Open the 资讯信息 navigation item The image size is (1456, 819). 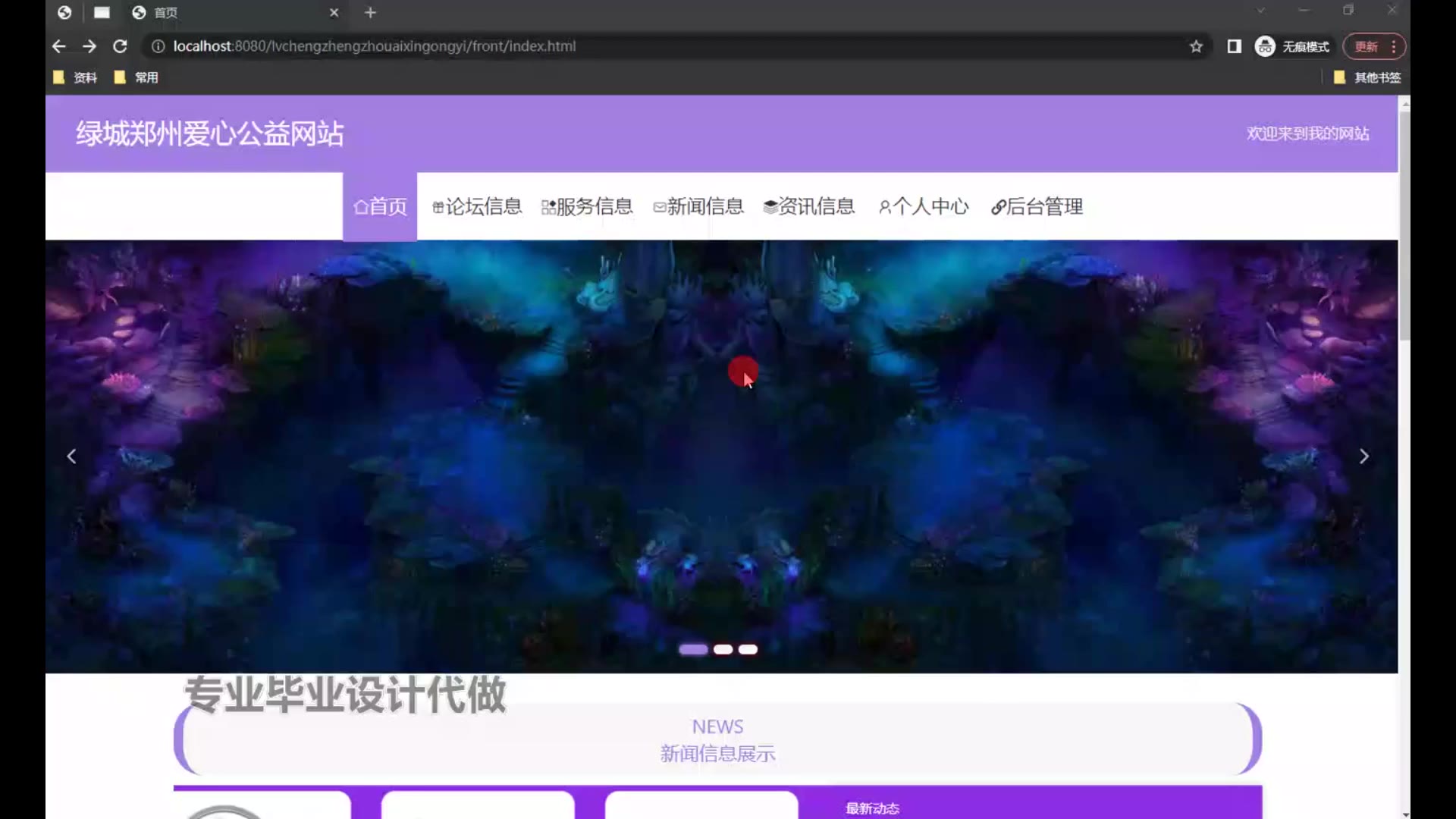(x=809, y=206)
